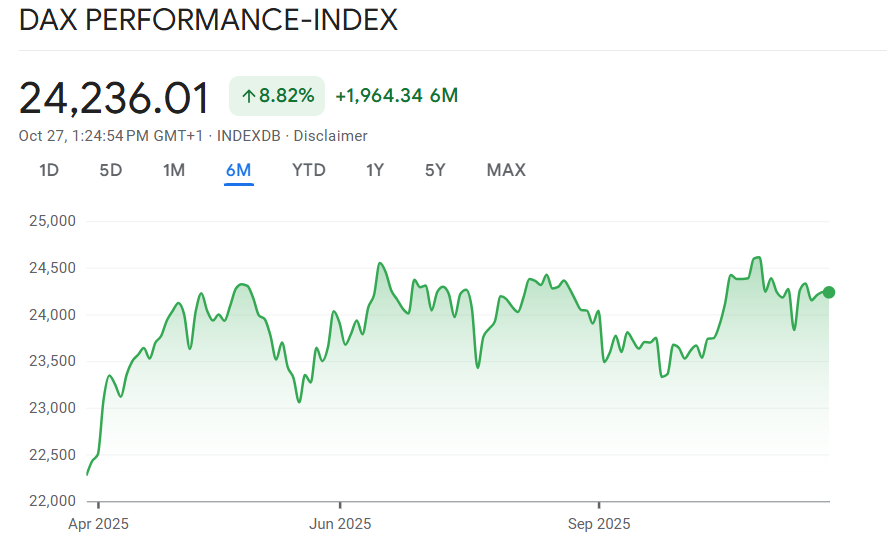Click the active 6M range tab
Screen dimensions: 887x546
click(239, 170)
